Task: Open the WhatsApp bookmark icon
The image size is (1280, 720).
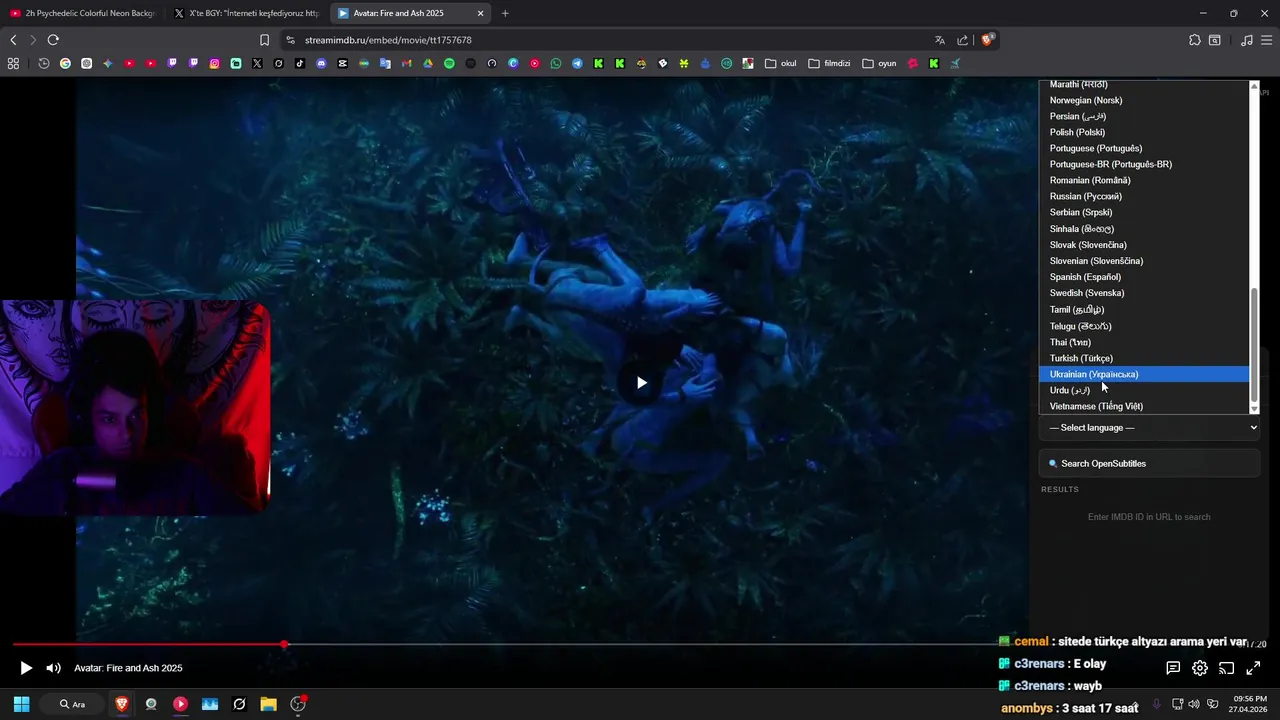Action: (x=556, y=63)
